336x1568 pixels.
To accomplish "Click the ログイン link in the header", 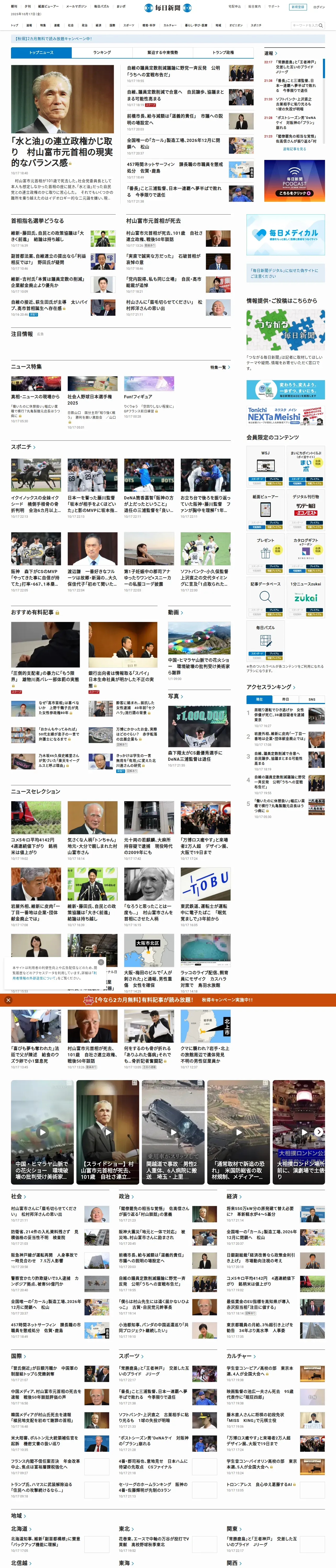I will click(x=319, y=7).
